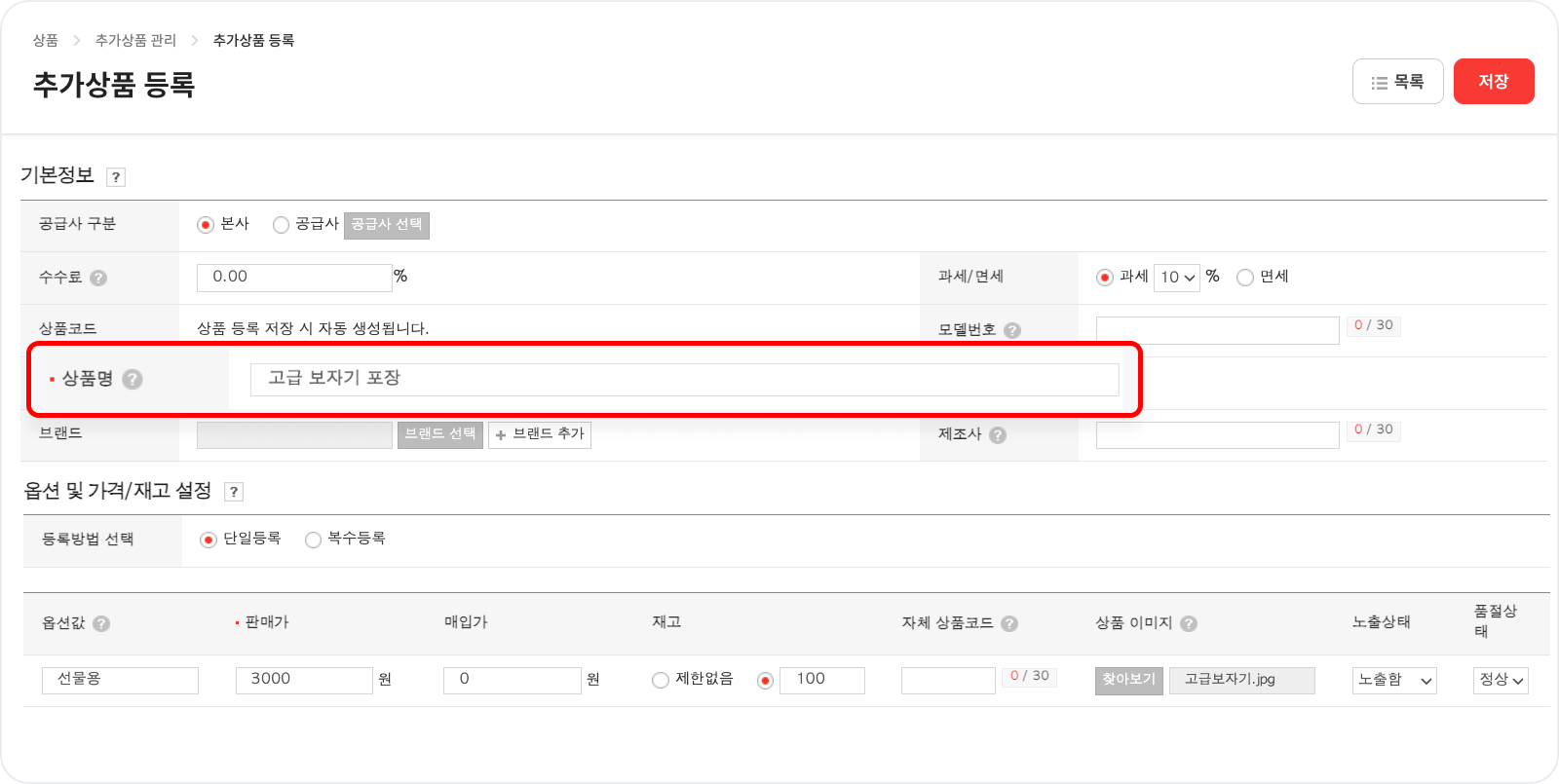Click the 판매가 field showing 3000
1559x784 pixels.
click(x=304, y=680)
